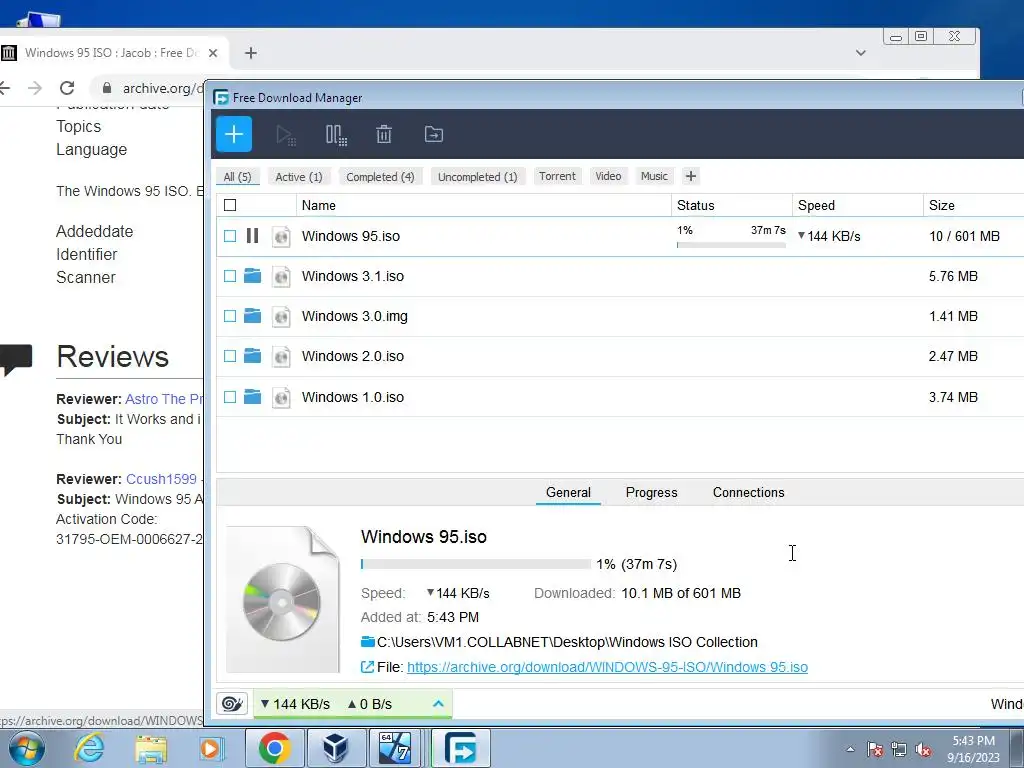1024x768 pixels.
Task: Click the detail panel progress bar
Action: point(475,564)
